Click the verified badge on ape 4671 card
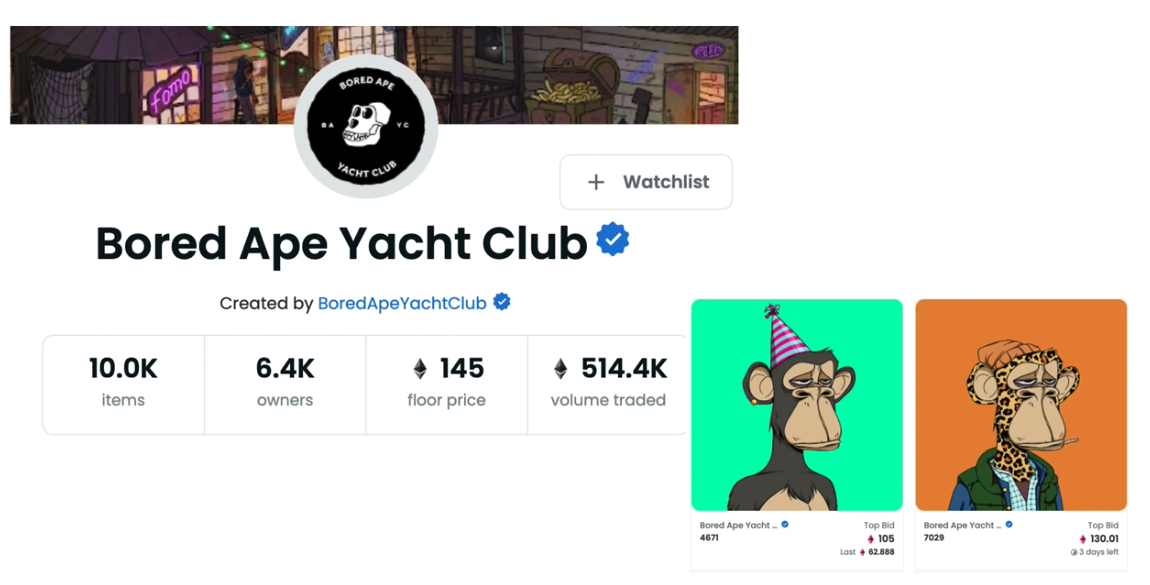 tap(785, 525)
